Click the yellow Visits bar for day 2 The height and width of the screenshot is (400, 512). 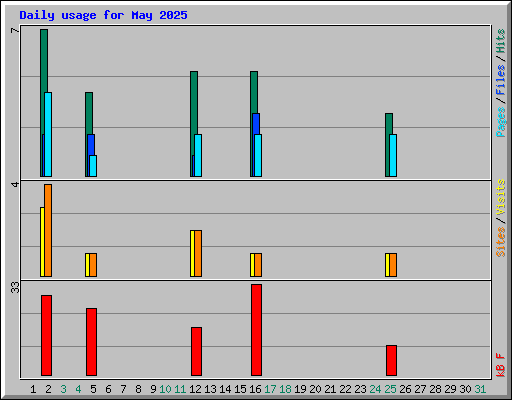coord(42,242)
